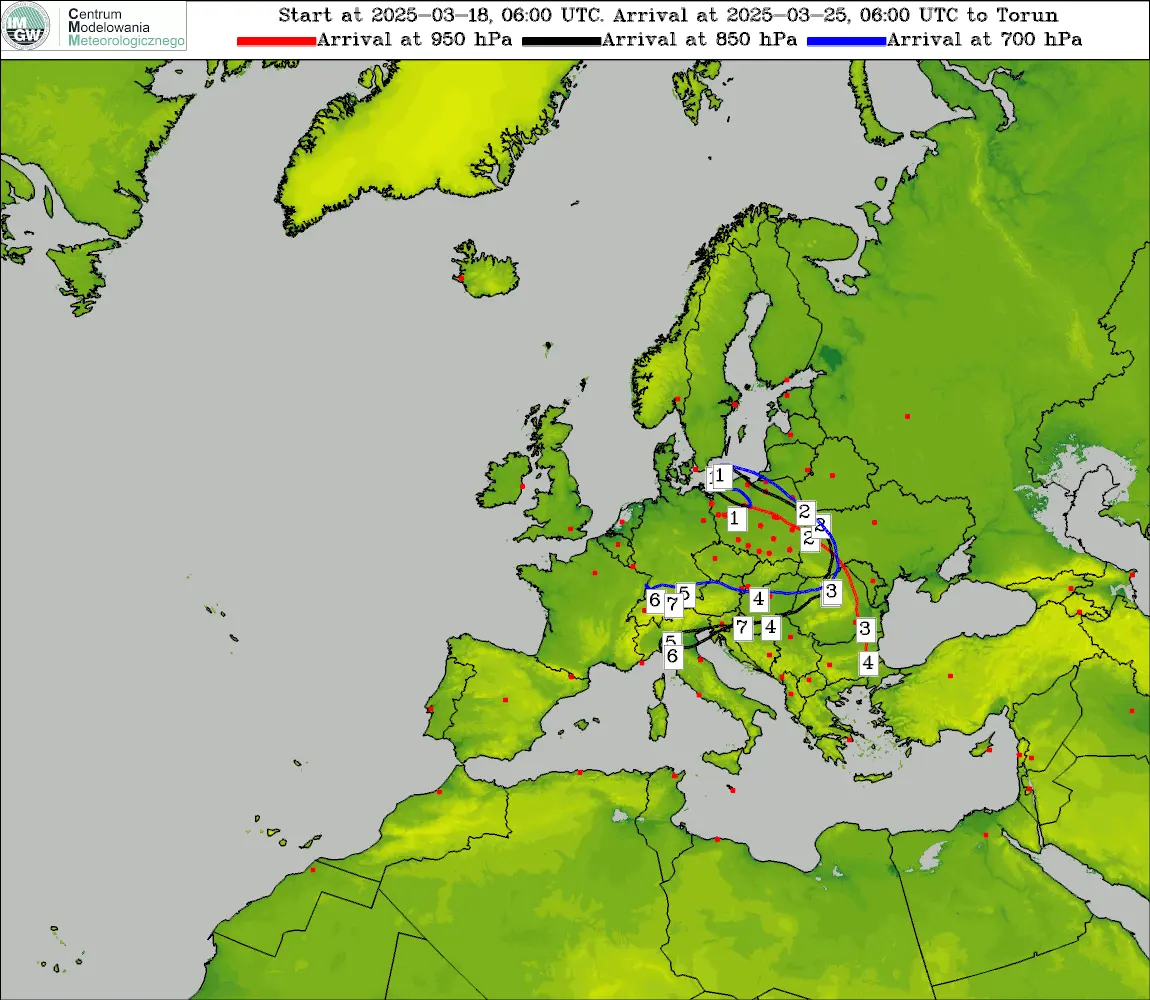Select the 'Arrival at 850 hPa' legend text

pyautogui.click(x=700, y=40)
